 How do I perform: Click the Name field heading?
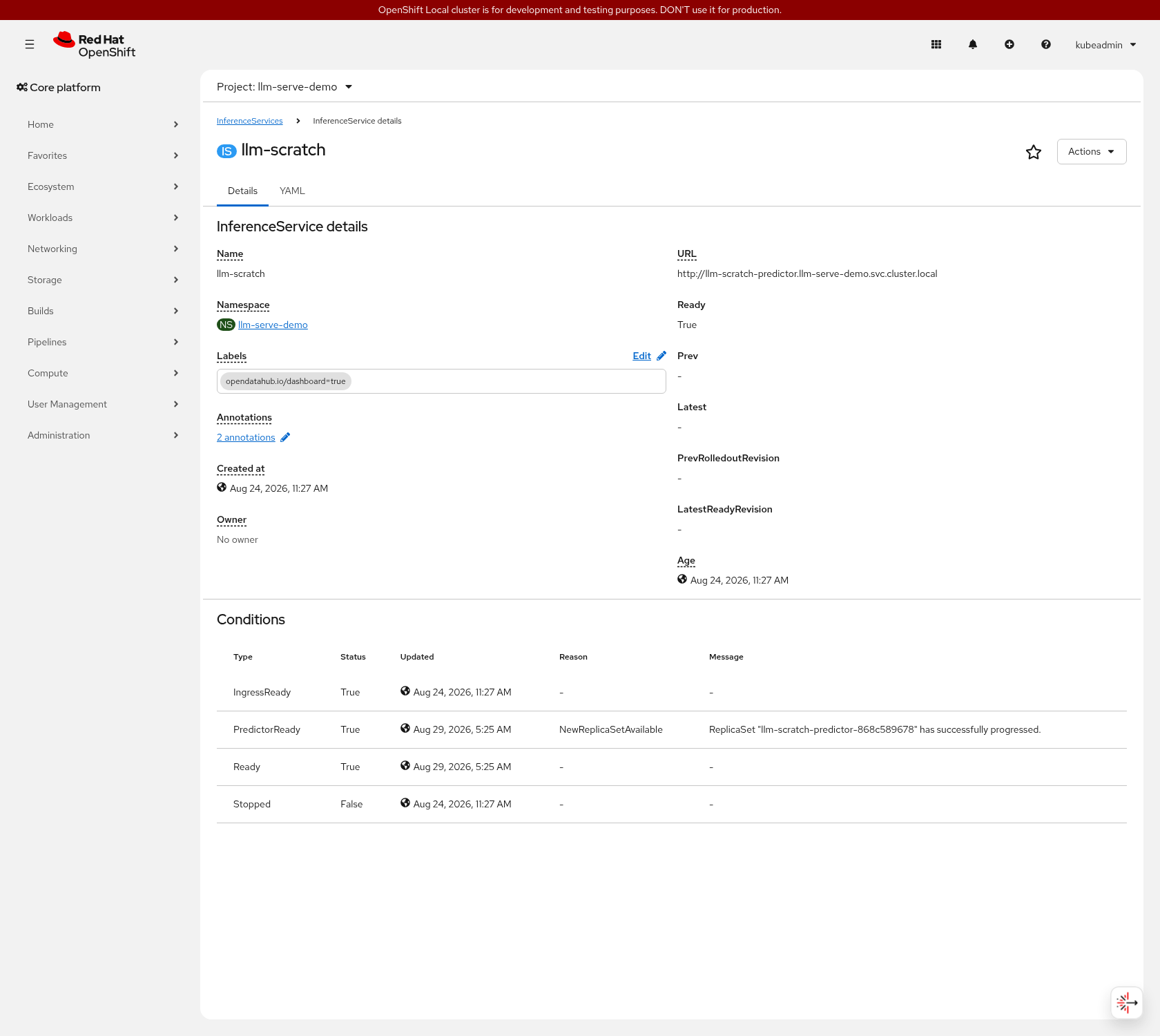point(230,253)
